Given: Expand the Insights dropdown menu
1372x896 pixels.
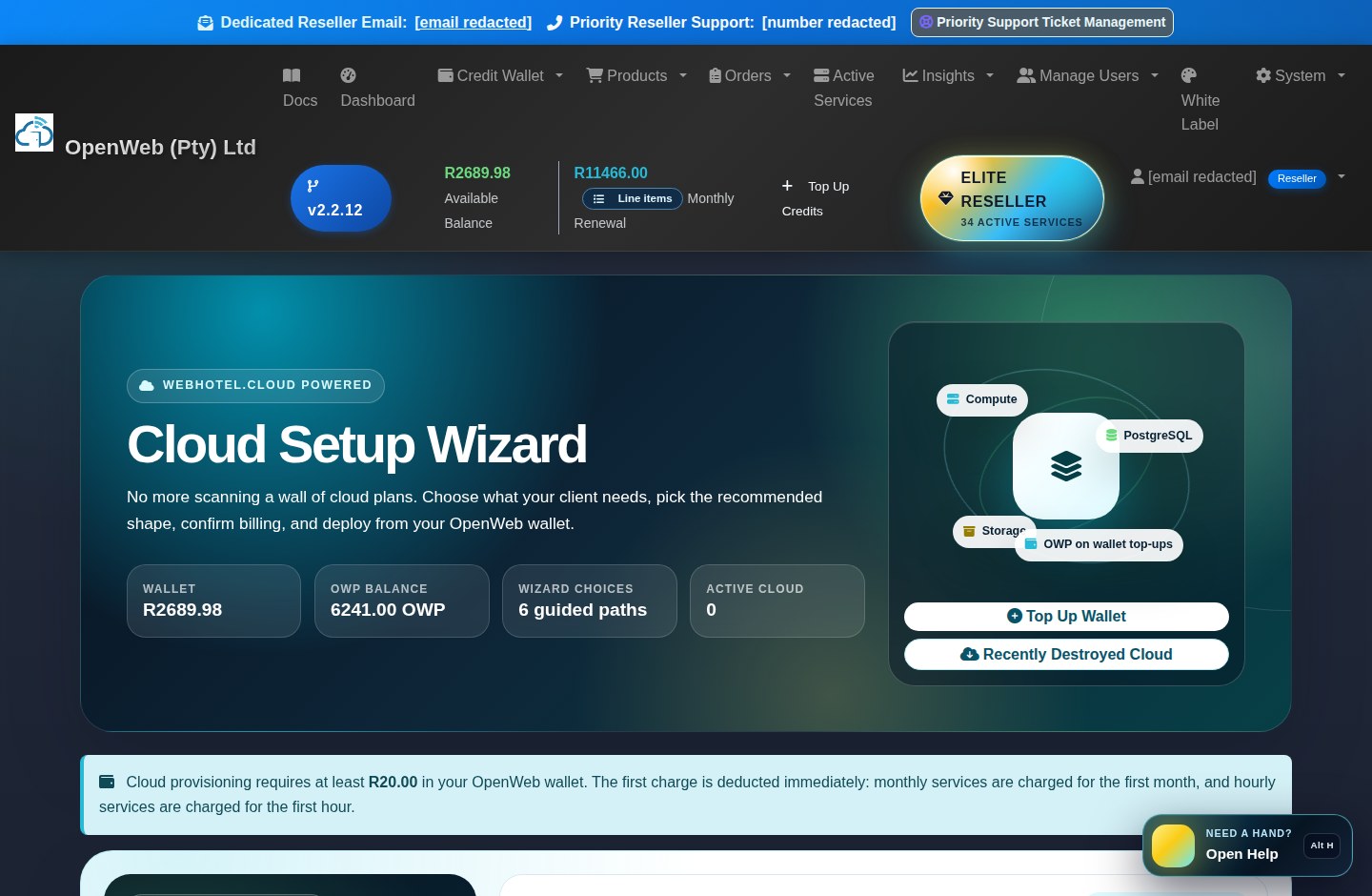Looking at the screenshot, I should pyautogui.click(x=990, y=75).
